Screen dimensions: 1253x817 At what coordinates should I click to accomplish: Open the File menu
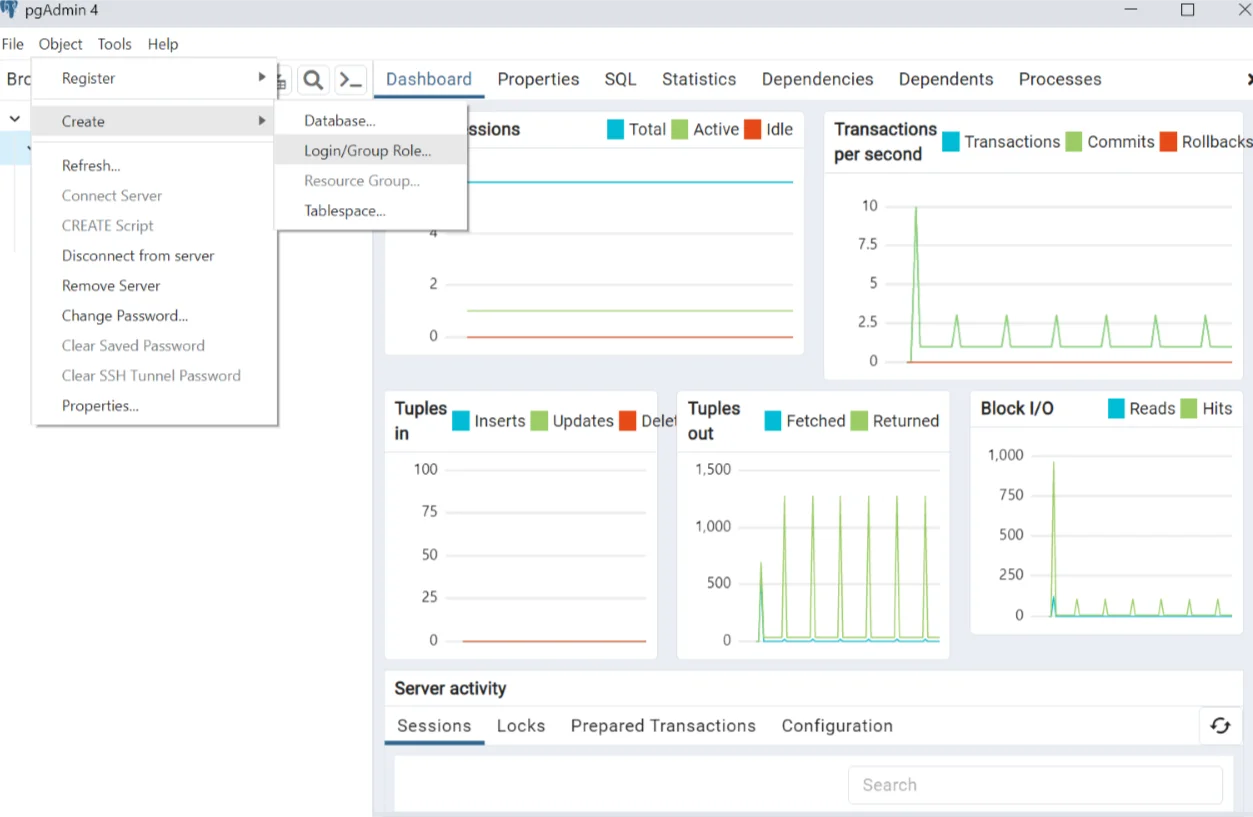pos(12,44)
